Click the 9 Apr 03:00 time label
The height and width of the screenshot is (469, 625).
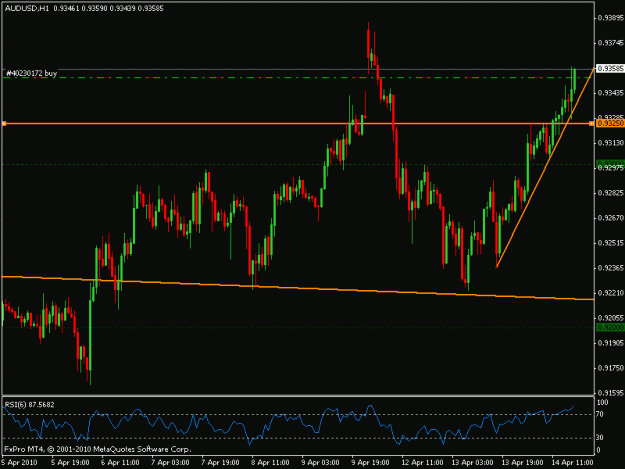[320, 463]
